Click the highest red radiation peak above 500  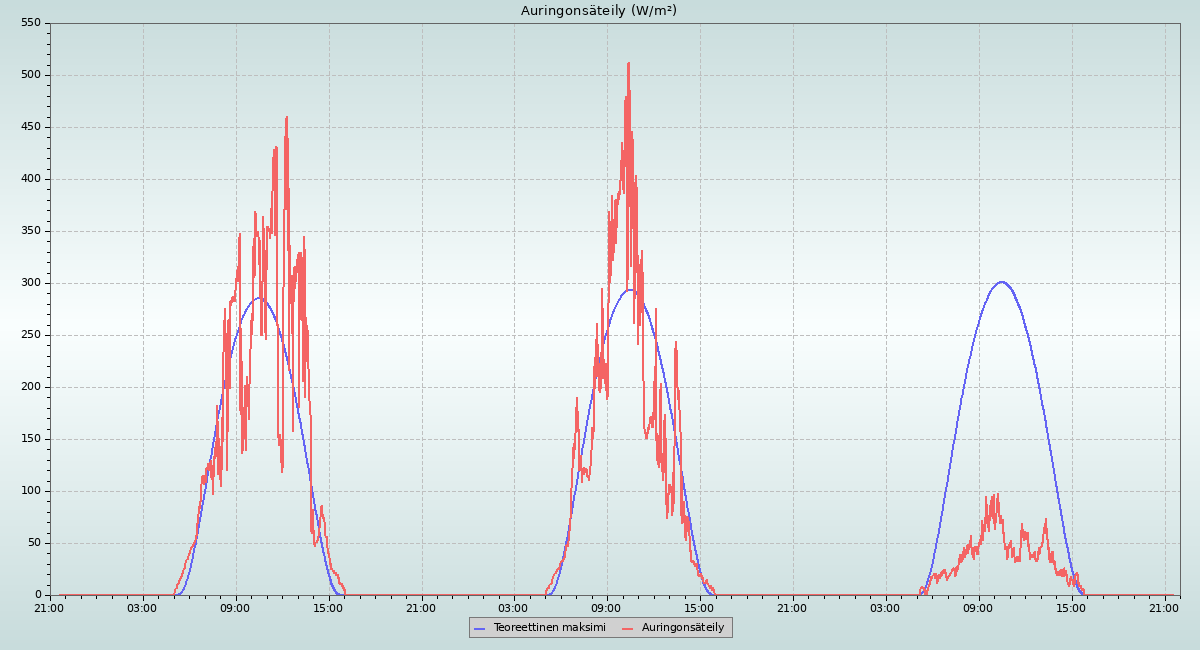(628, 64)
